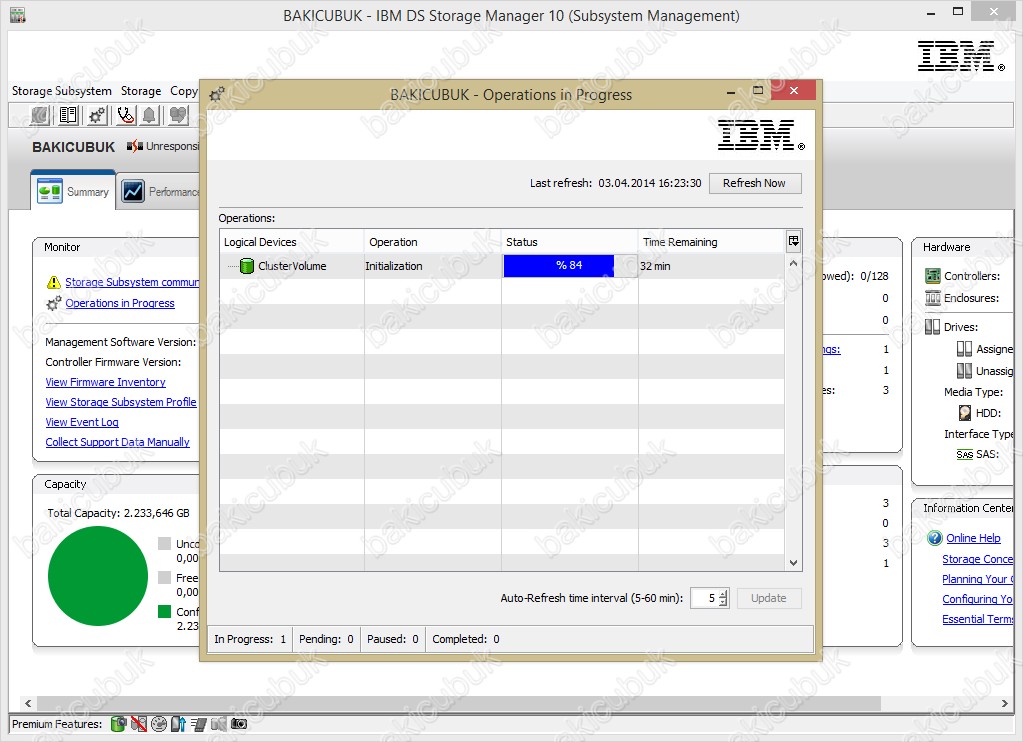The height and width of the screenshot is (742, 1023).
Task: Click the 84% initialization progress bar
Action: [570, 266]
